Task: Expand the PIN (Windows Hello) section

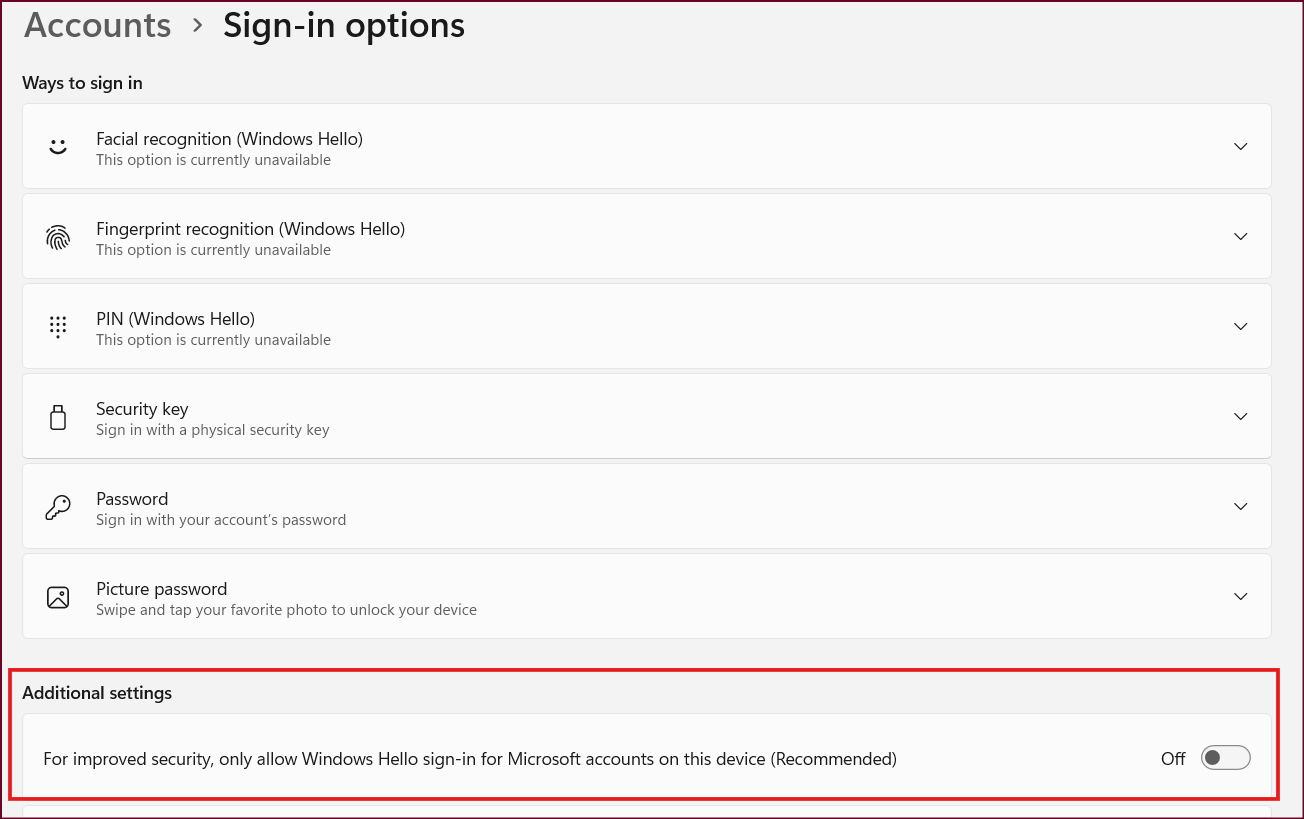Action: coord(1240,326)
